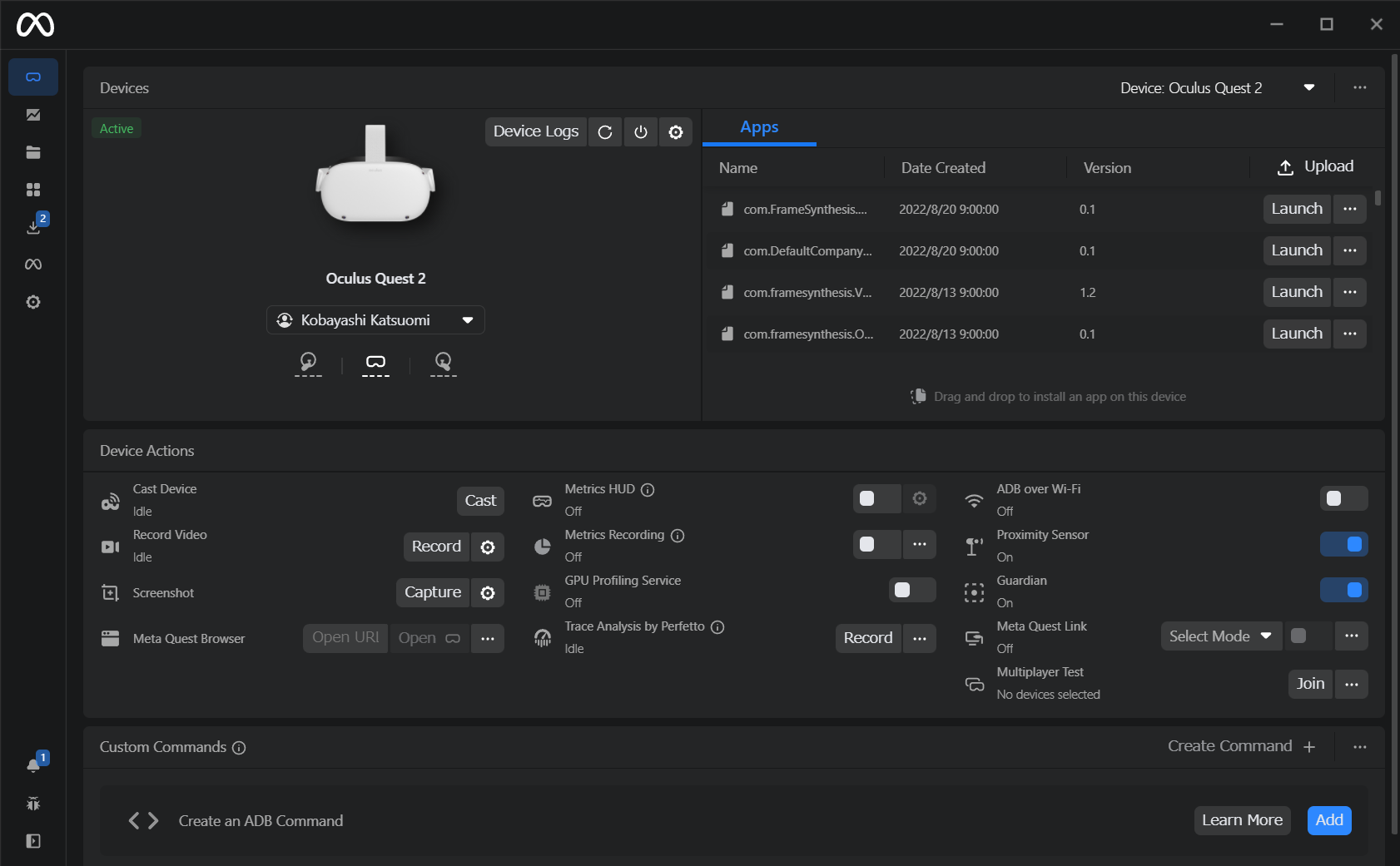Click the Cast button
Image resolution: width=1400 pixels, height=866 pixels.
480,501
